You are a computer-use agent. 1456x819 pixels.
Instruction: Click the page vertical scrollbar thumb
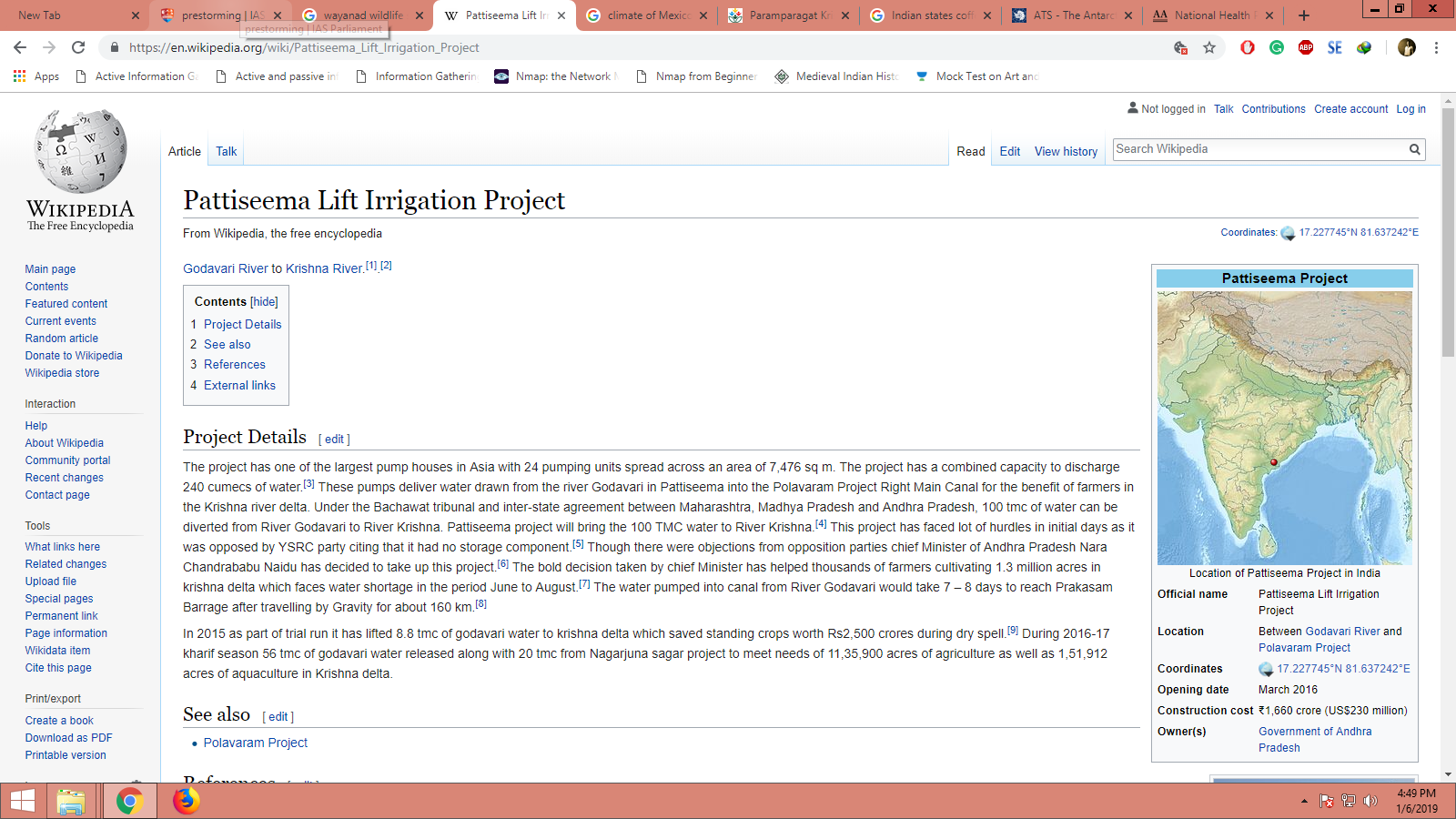[1449, 234]
